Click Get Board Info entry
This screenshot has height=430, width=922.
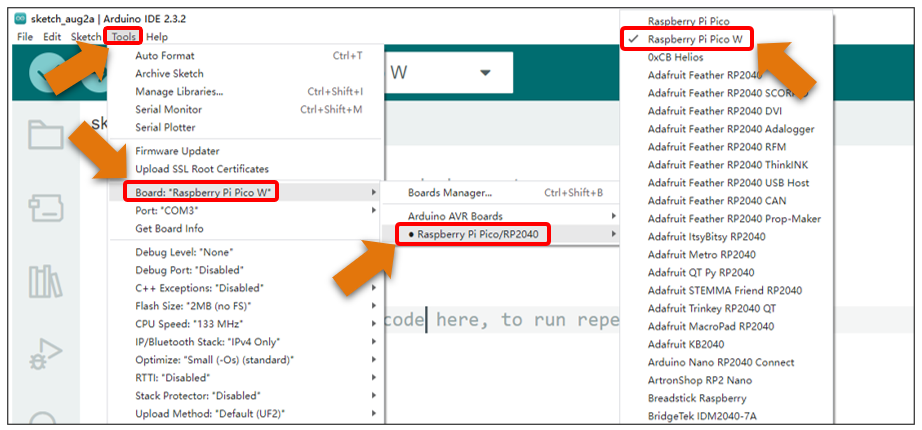click(x=246, y=228)
